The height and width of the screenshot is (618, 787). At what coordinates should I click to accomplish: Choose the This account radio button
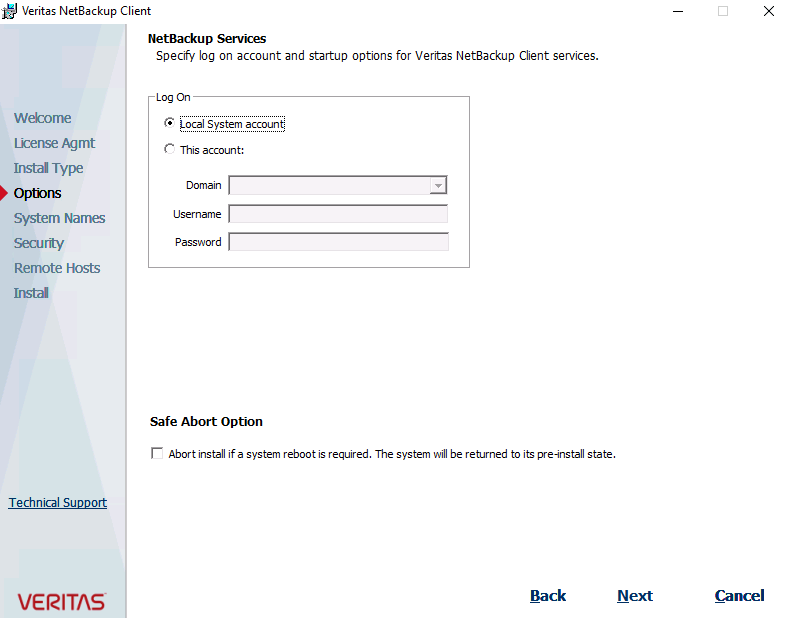click(169, 150)
